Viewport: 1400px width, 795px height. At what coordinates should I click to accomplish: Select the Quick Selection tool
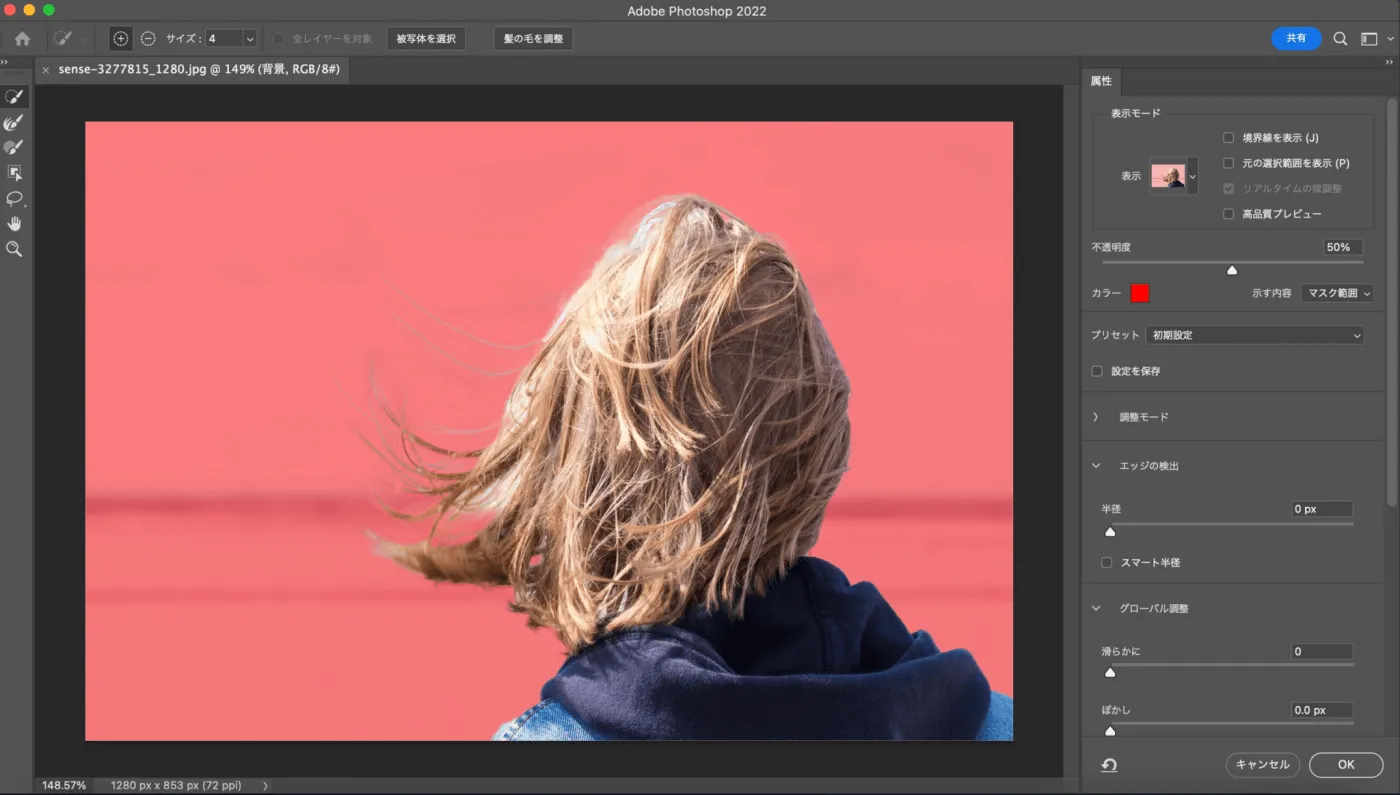(14, 97)
